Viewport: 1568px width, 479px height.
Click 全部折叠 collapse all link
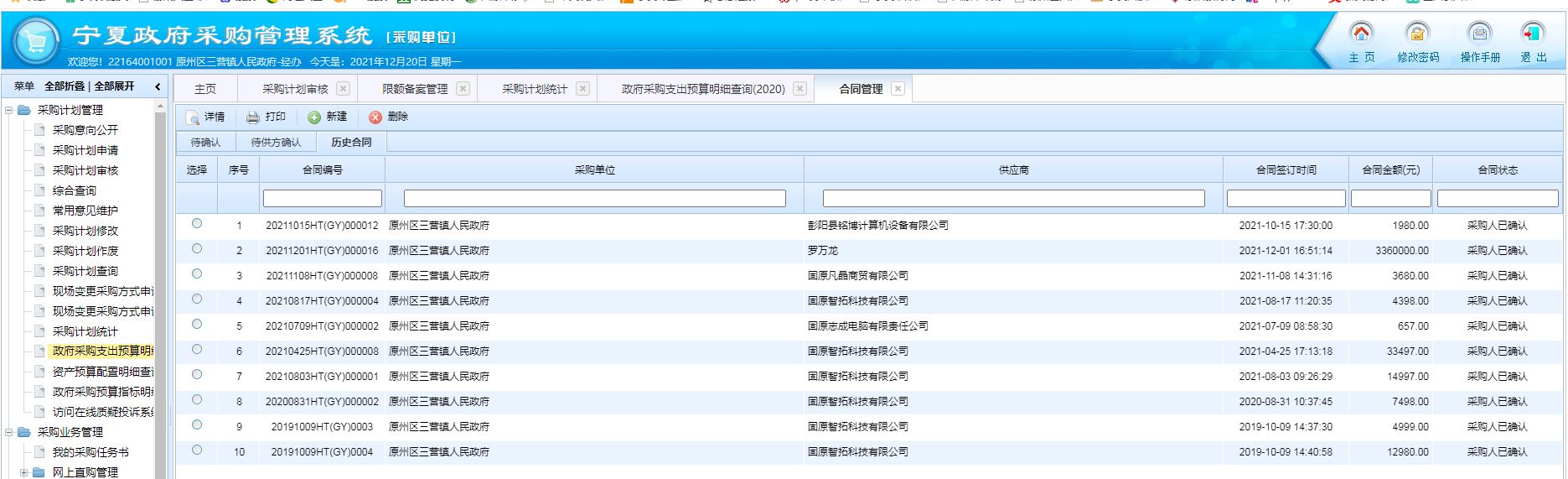pos(65,86)
